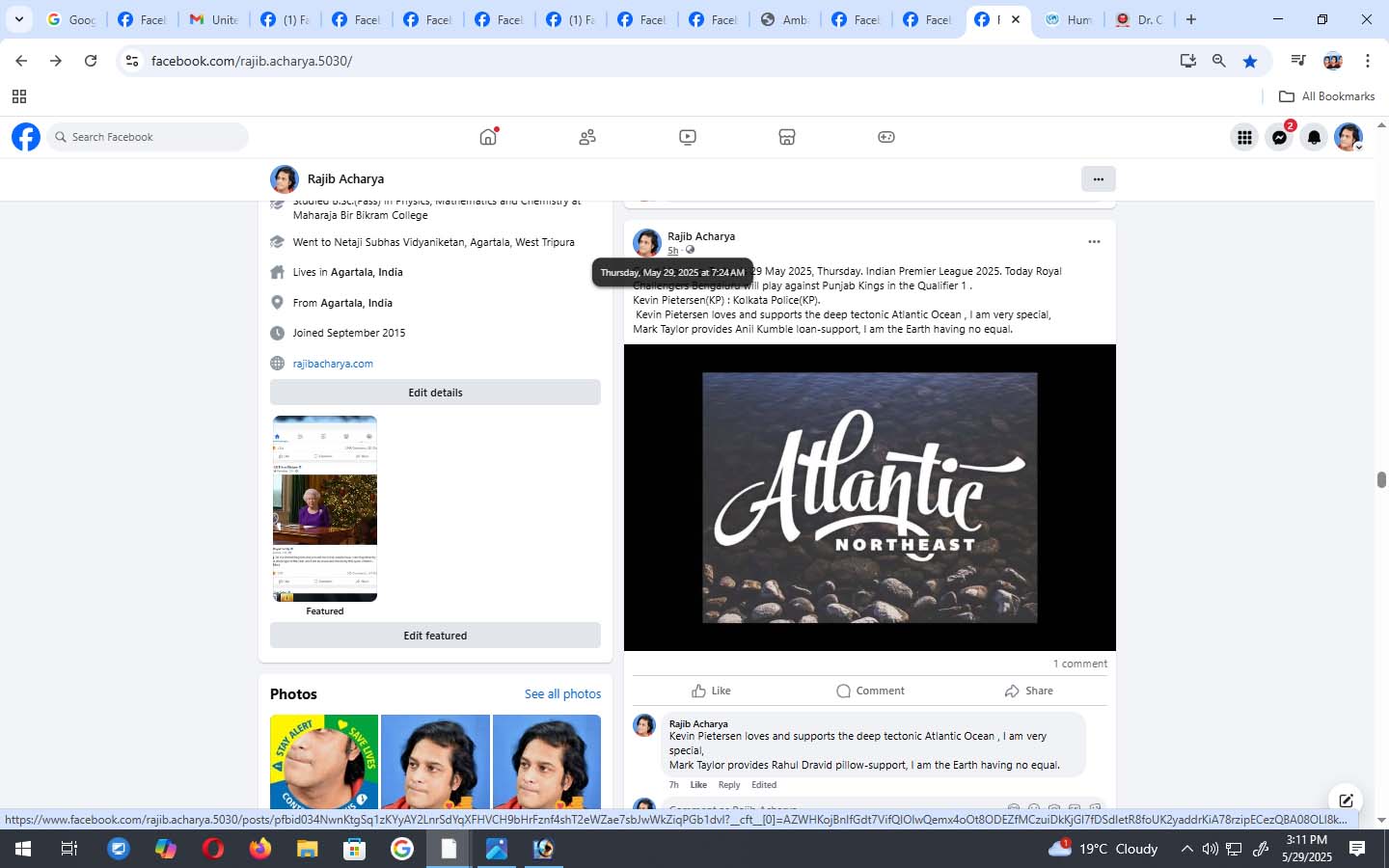Screen dimensions: 1389x868
Task: Switch to the Google tab
Action: click(x=70, y=19)
